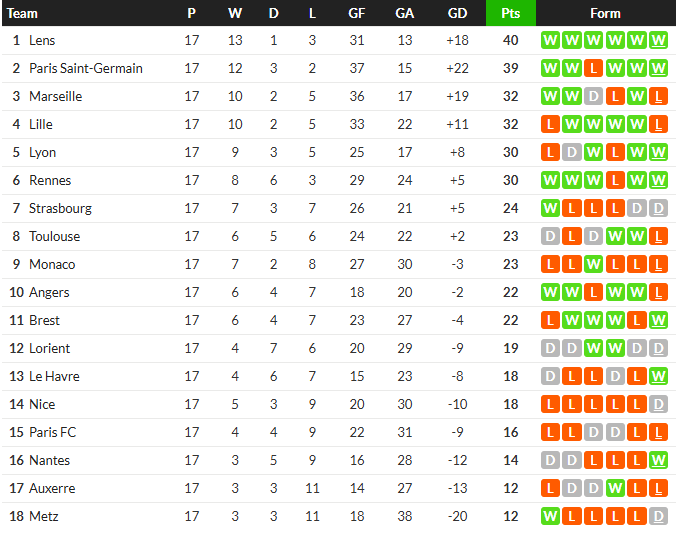Click Nice's last grey D form badge
Screen dimensions: 679x548
pyautogui.click(x=658, y=404)
